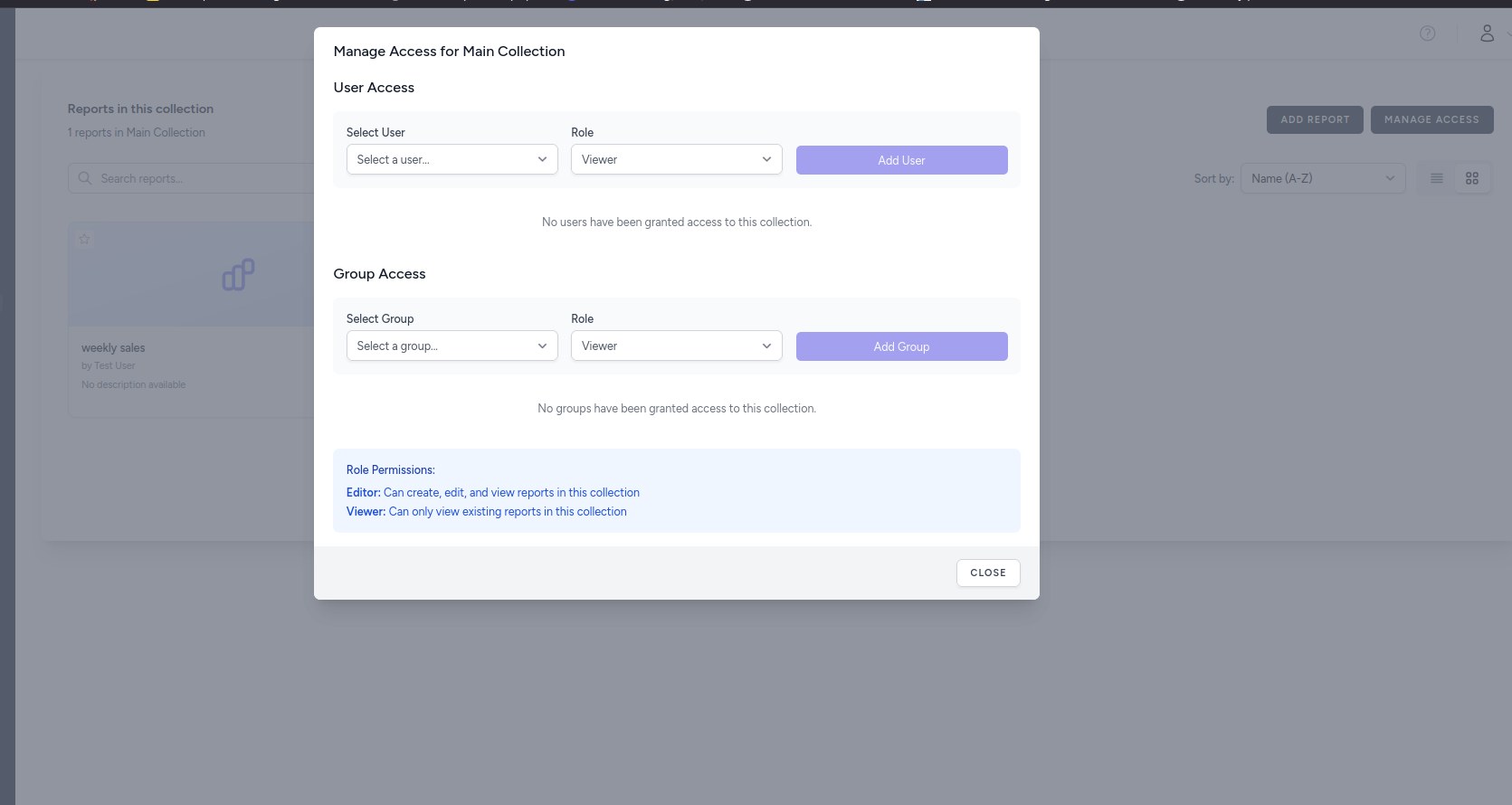The image size is (1512, 805).
Task: Star the weekly sales report
Action: [x=84, y=240]
